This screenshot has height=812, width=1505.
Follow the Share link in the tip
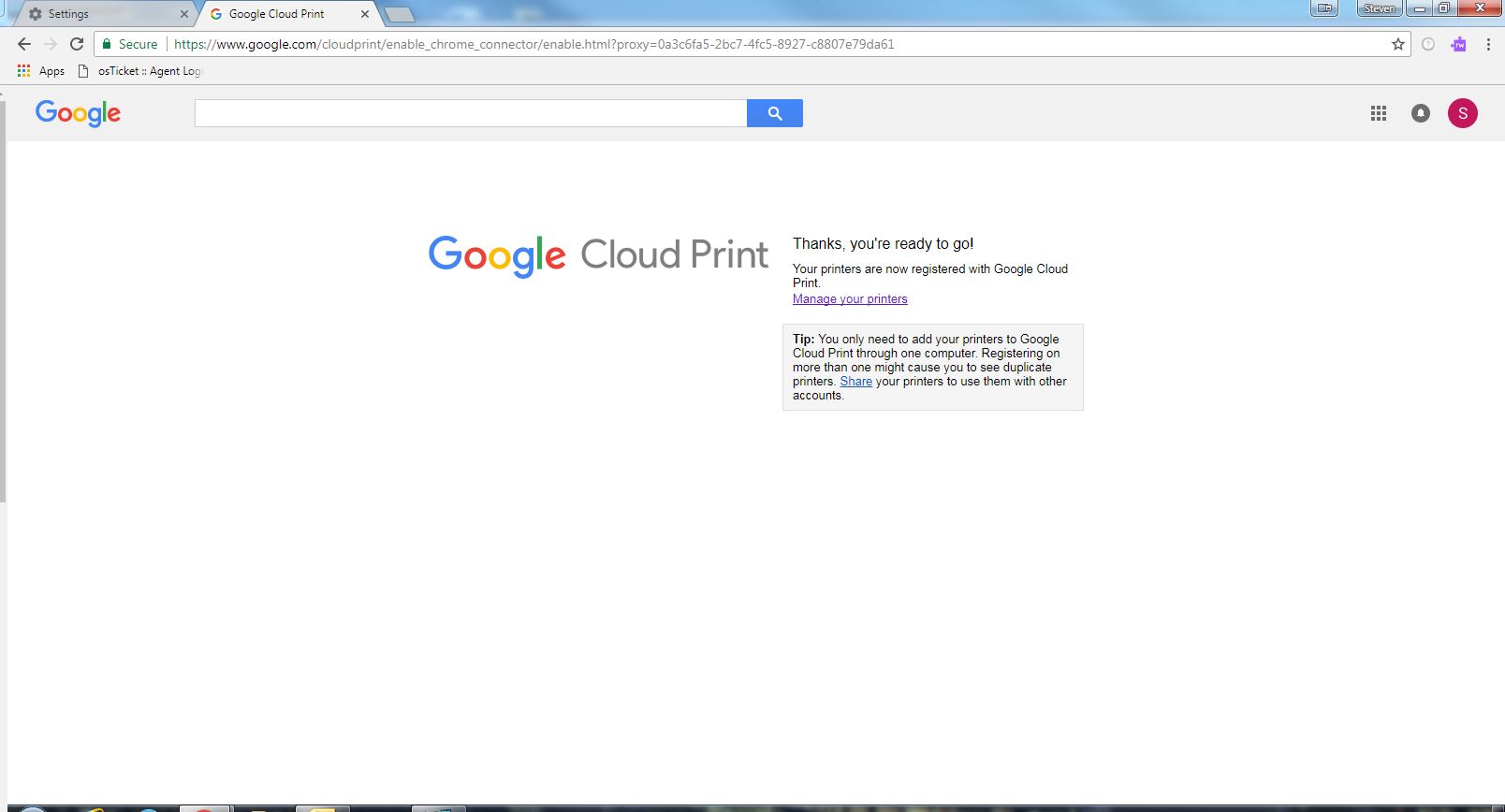click(855, 382)
